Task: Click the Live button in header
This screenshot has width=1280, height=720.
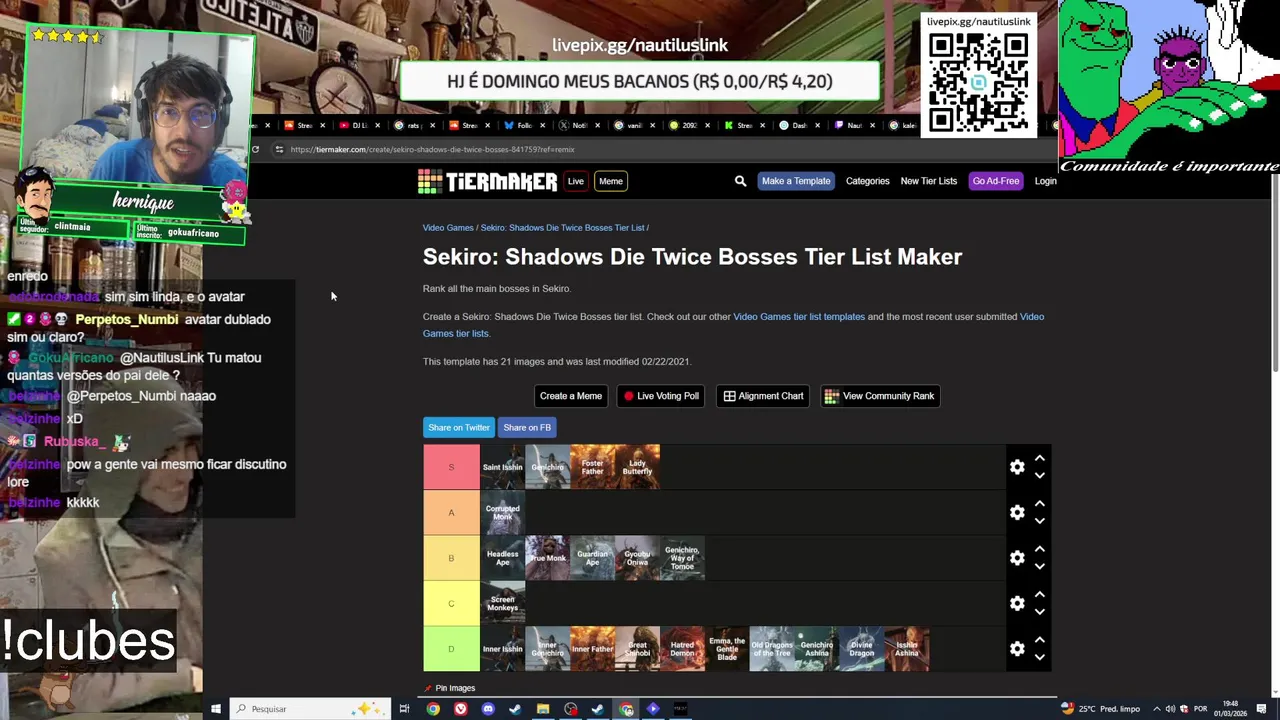Action: (x=576, y=181)
